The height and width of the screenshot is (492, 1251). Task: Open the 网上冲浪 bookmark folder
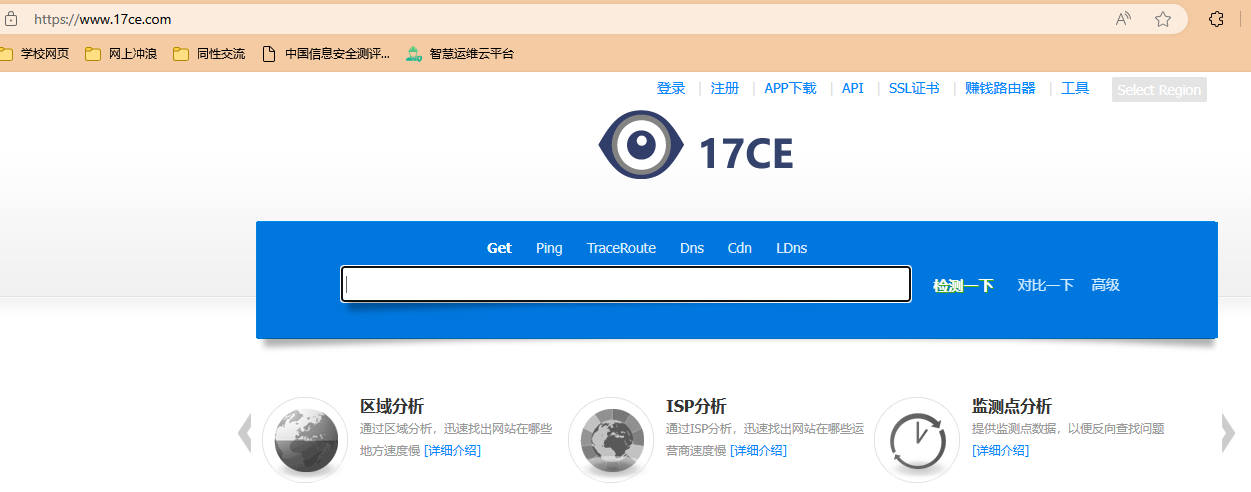tap(121, 54)
